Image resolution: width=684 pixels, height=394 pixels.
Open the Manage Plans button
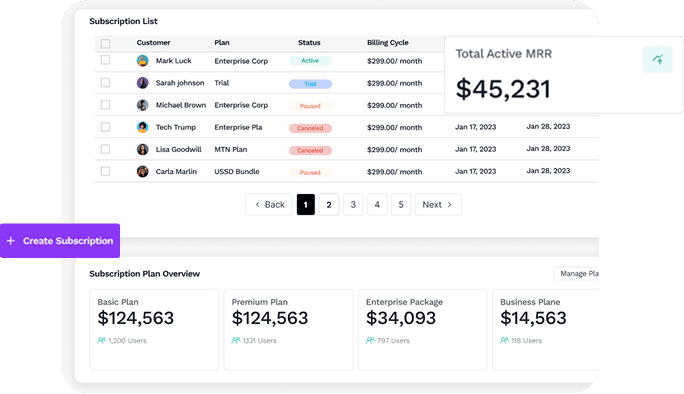577,274
